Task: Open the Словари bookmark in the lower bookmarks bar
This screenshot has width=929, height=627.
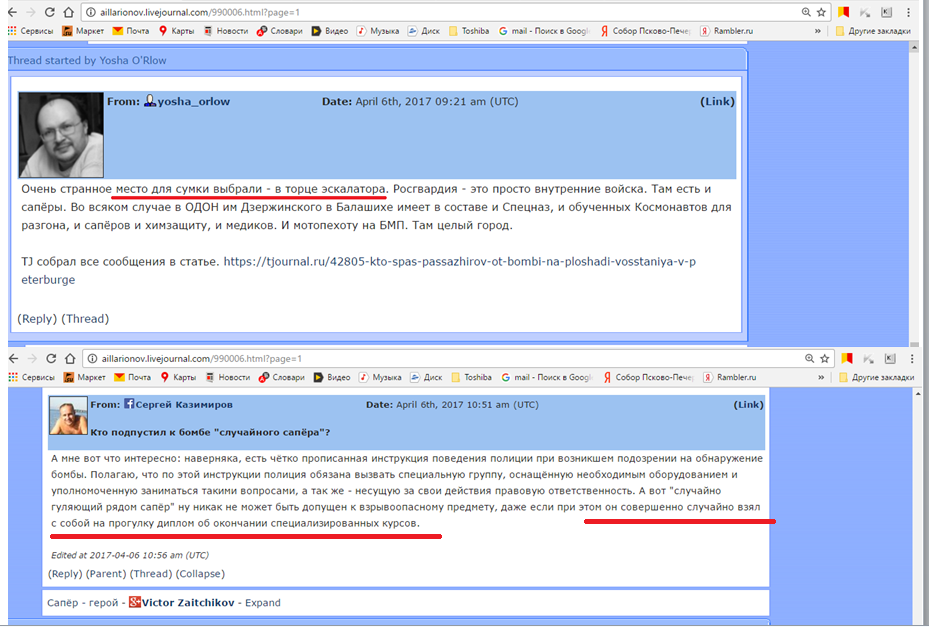Action: click(x=282, y=378)
